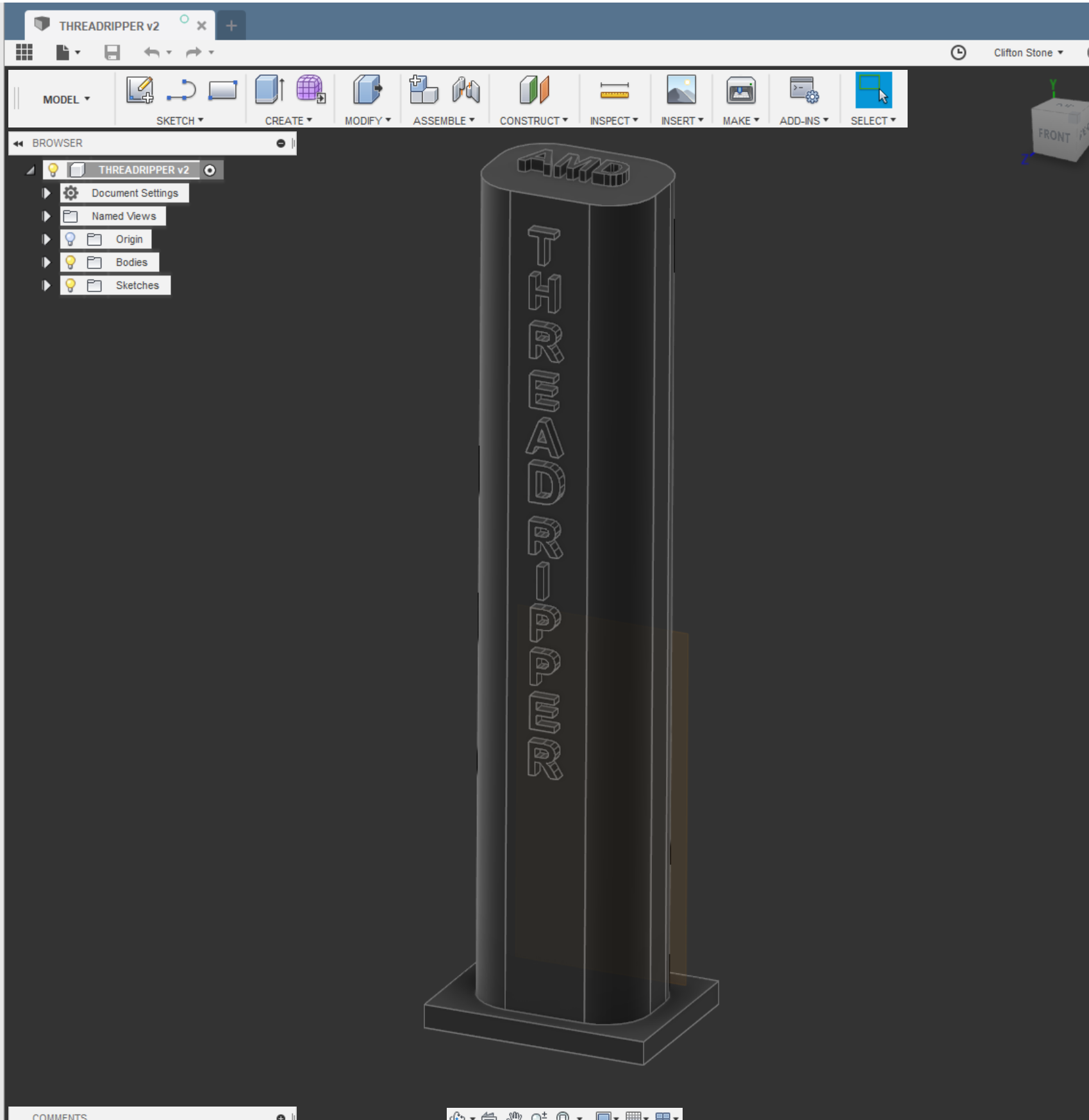Viewport: 1089px width, 1120px height.
Task: Expand the Document Settings node
Action: 46,193
